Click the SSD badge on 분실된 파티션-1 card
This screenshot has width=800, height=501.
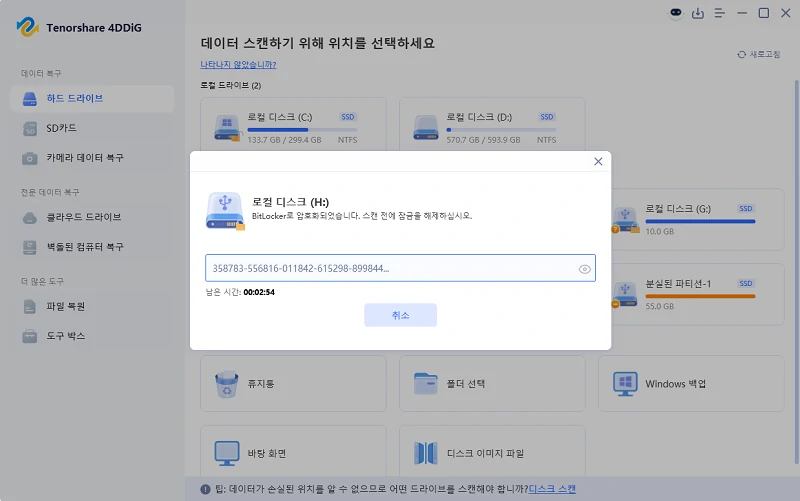click(746, 283)
